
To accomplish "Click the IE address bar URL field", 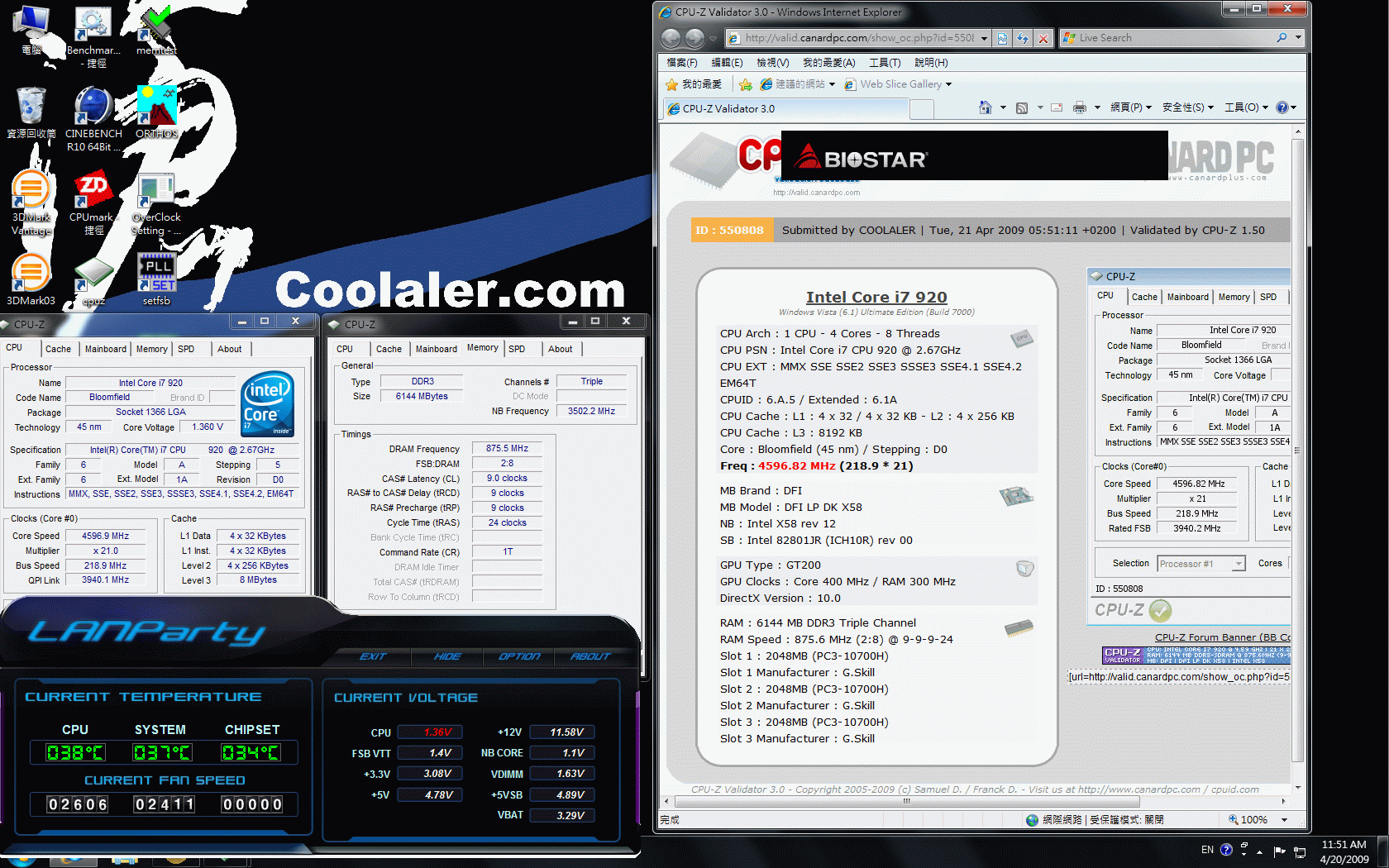I will (859, 38).
